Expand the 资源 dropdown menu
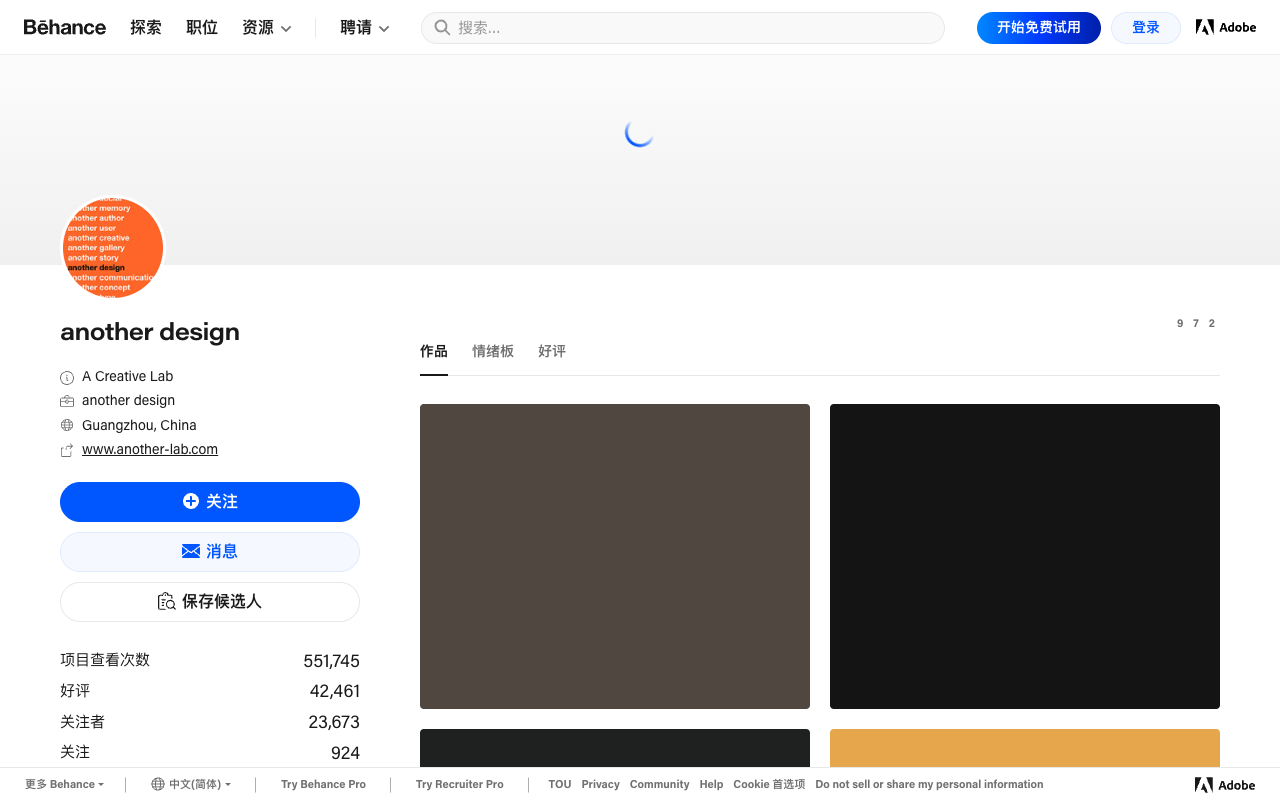Viewport: 1280px width, 800px height. click(x=267, y=28)
